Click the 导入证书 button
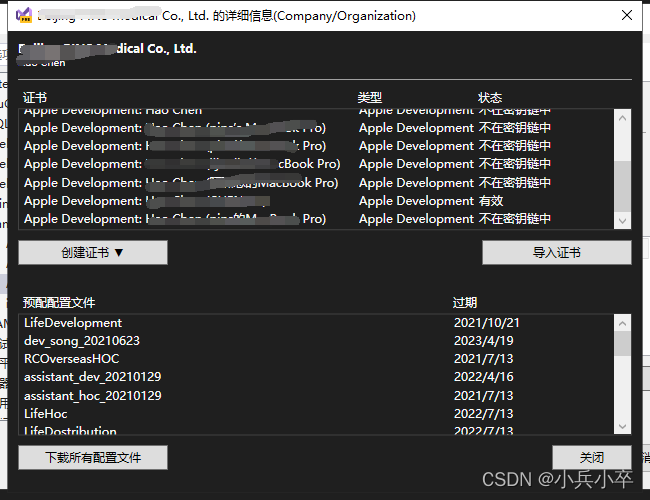Image resolution: width=650 pixels, height=500 pixels. click(x=557, y=252)
